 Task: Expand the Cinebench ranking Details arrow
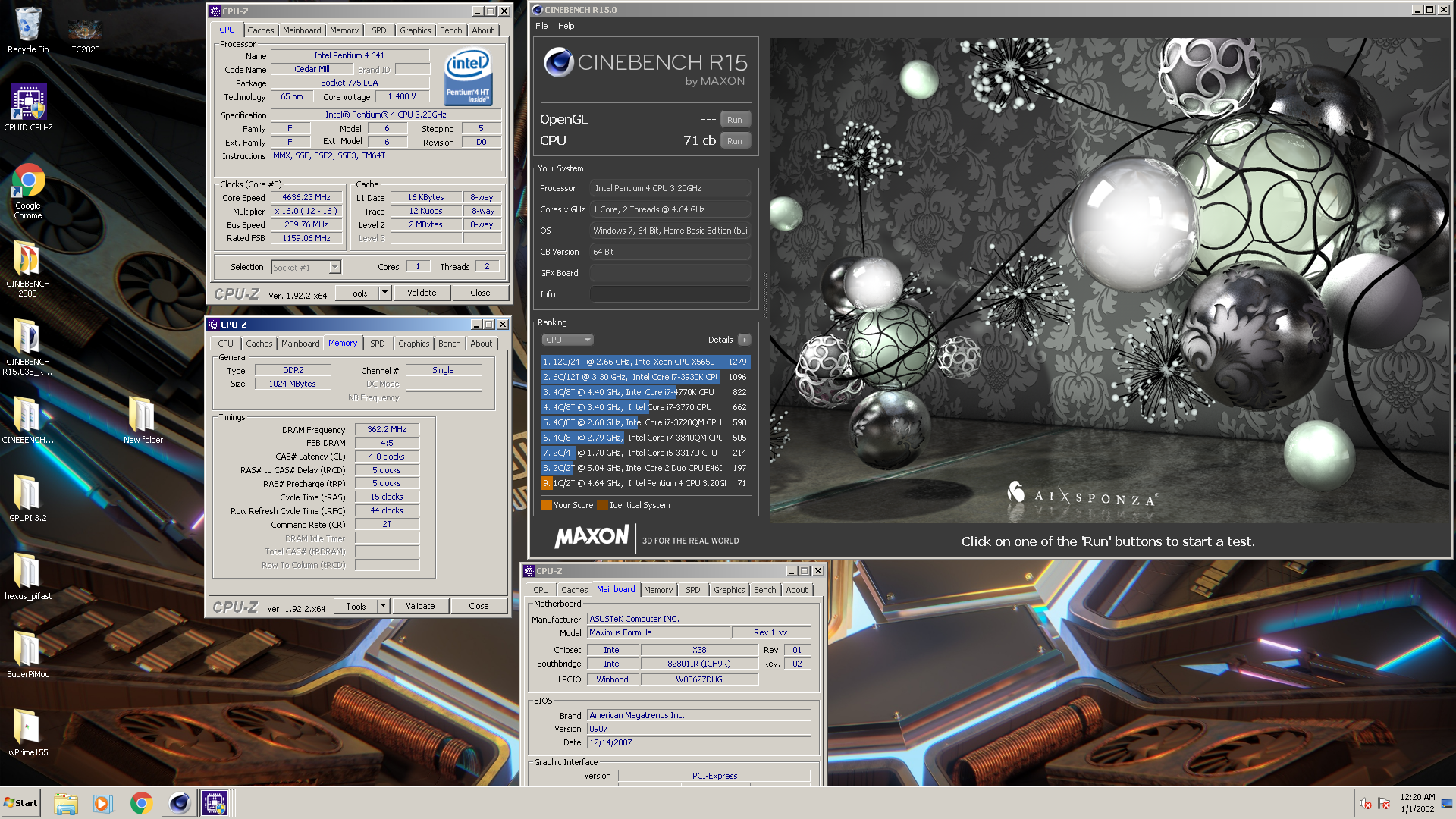(x=745, y=340)
